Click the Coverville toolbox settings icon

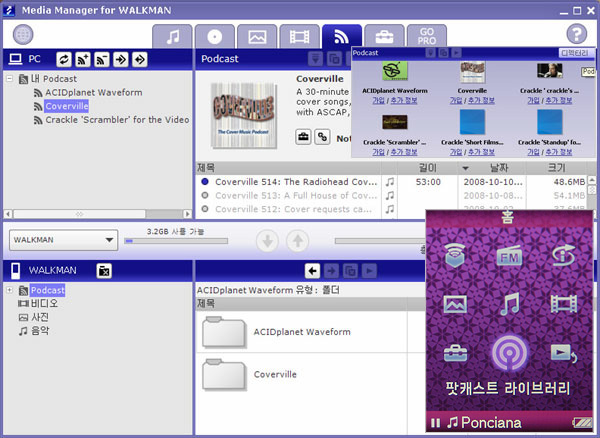(303, 137)
